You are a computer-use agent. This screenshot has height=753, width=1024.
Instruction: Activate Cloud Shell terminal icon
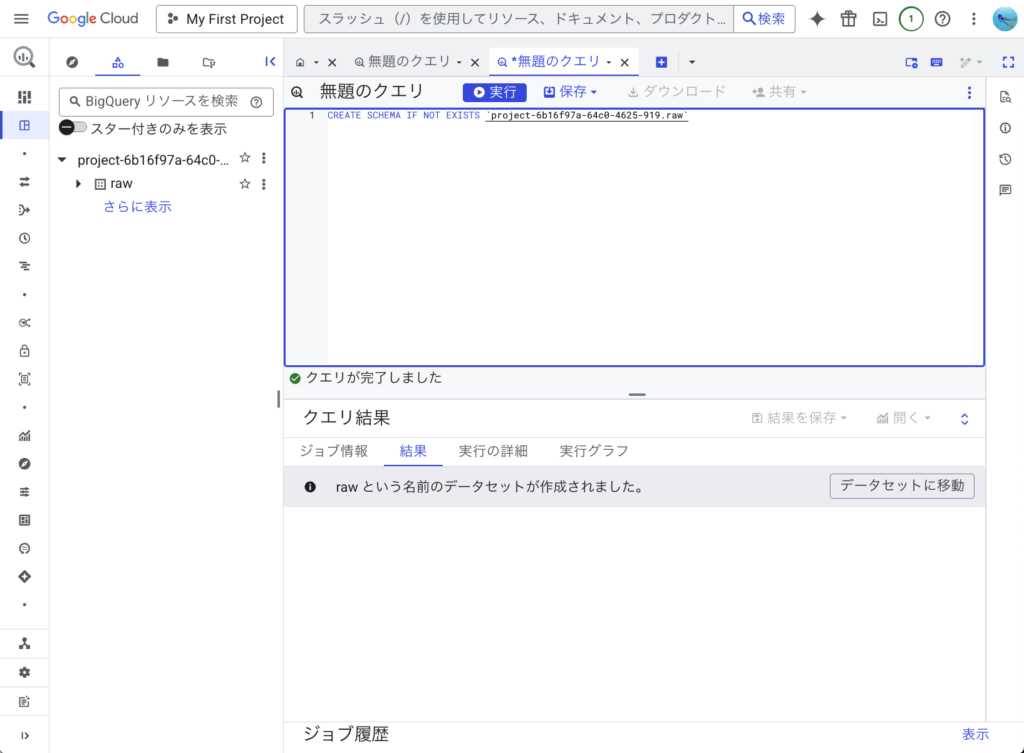click(879, 19)
